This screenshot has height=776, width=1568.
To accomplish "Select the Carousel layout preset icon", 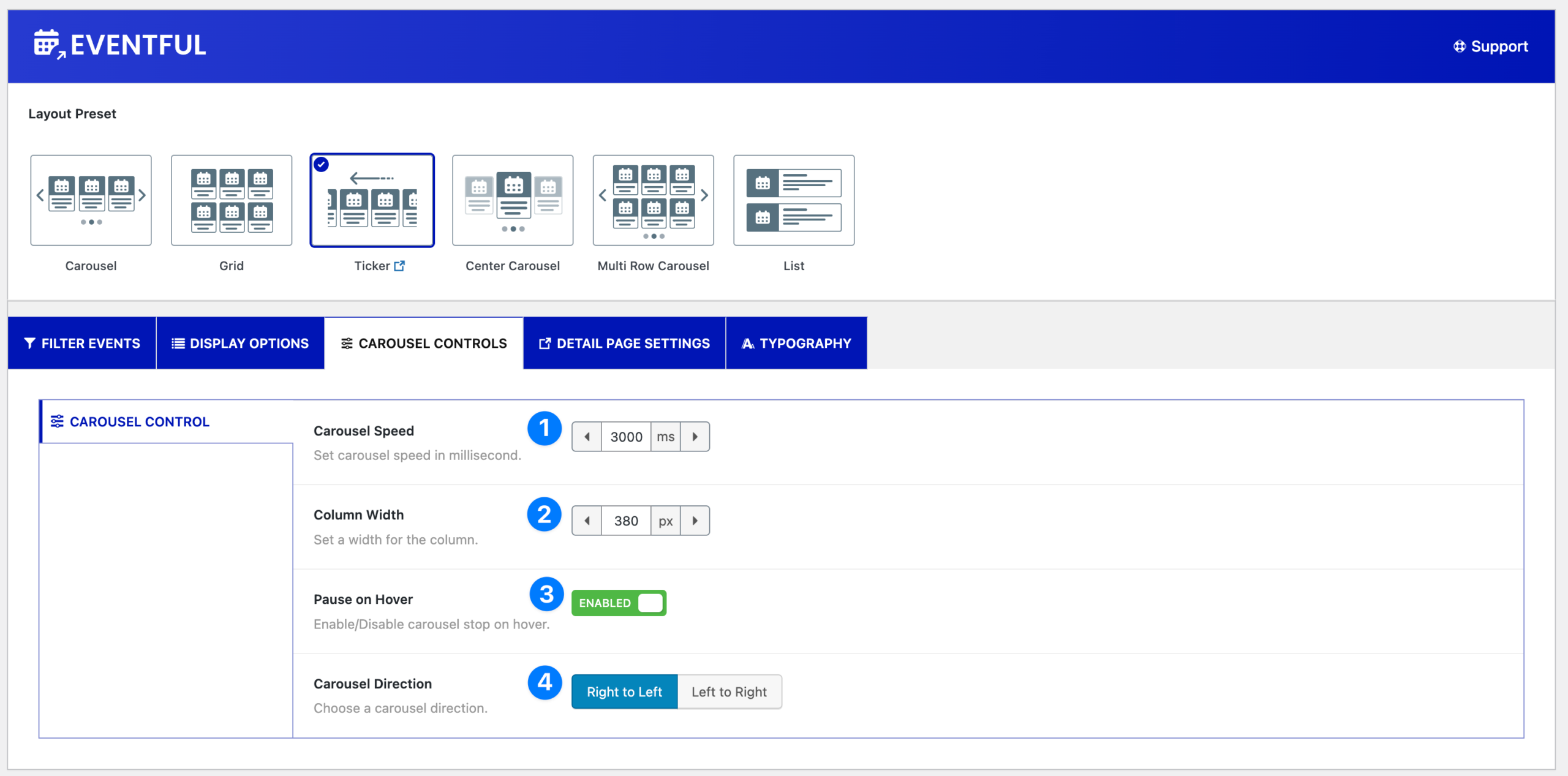I will pos(91,200).
